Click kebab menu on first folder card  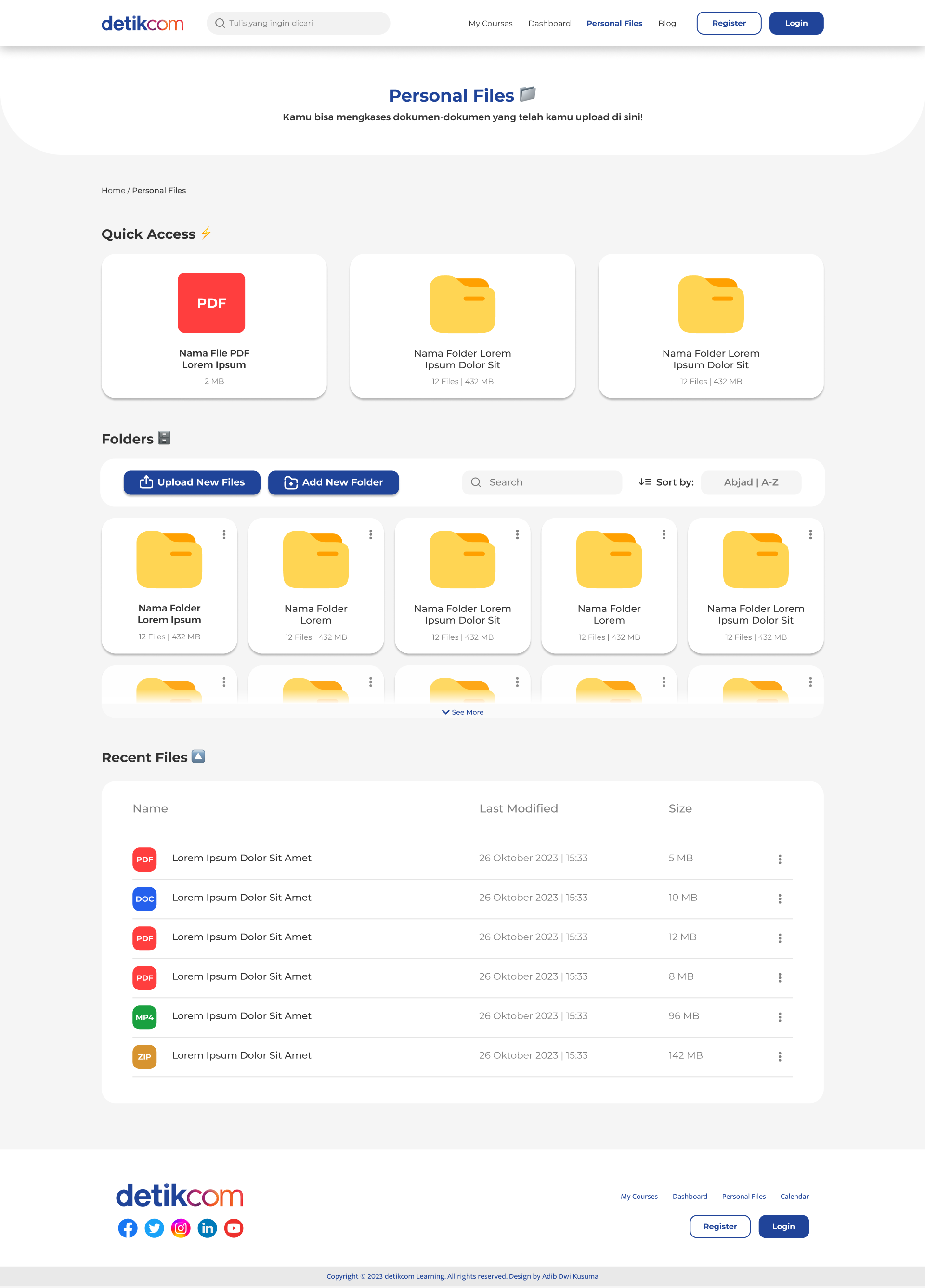tap(224, 534)
